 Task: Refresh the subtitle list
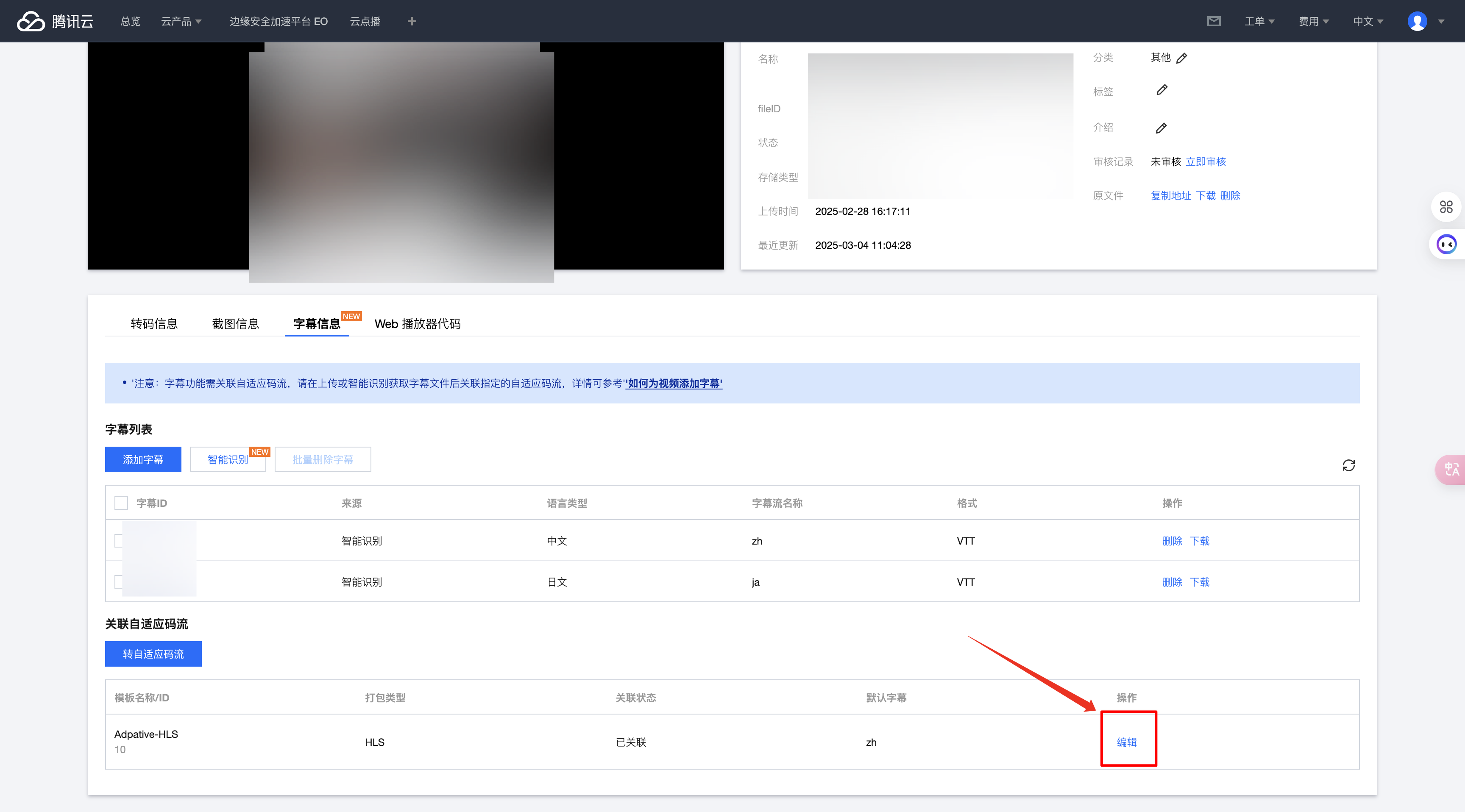coord(1348,466)
